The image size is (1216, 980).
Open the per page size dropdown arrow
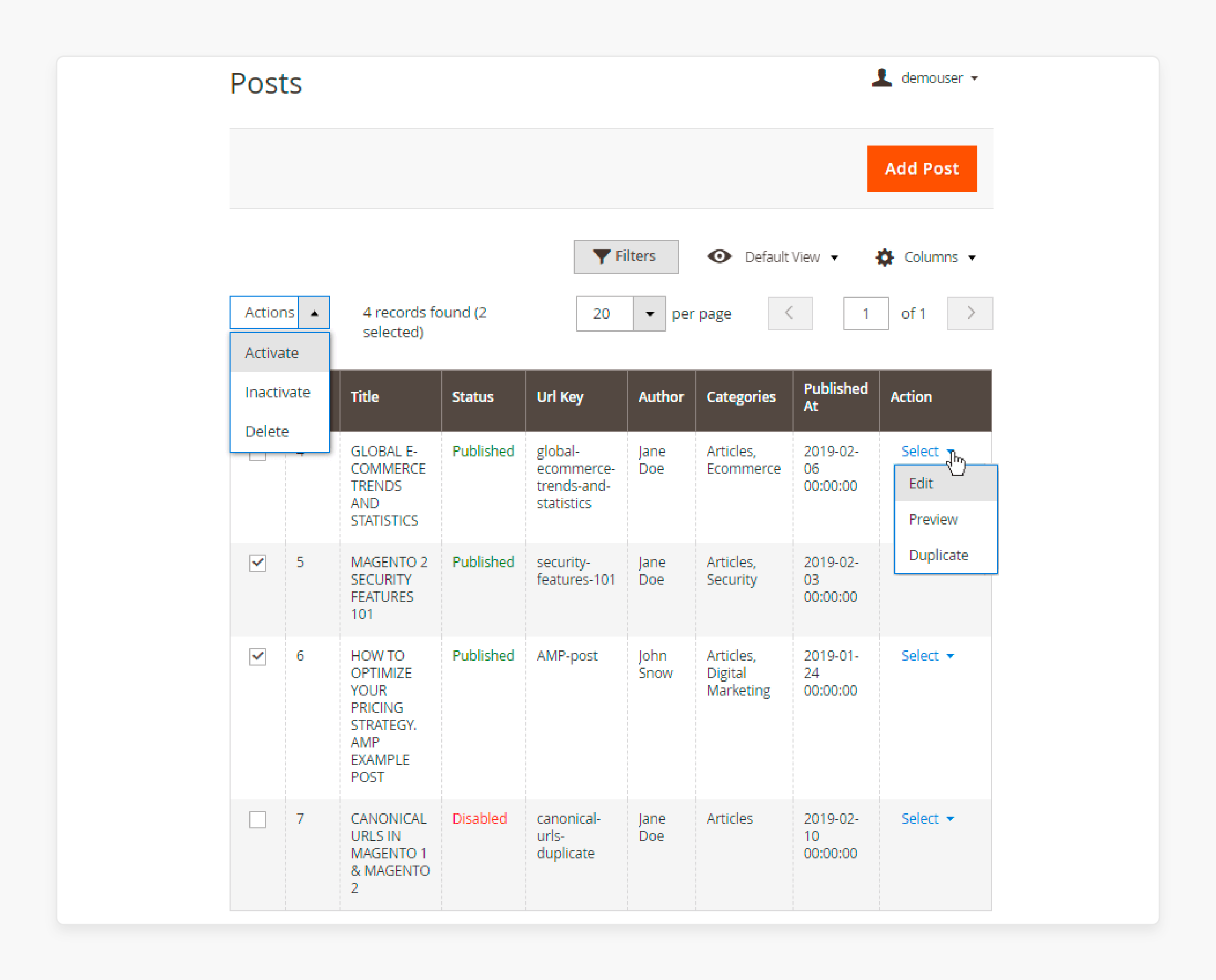coord(649,313)
